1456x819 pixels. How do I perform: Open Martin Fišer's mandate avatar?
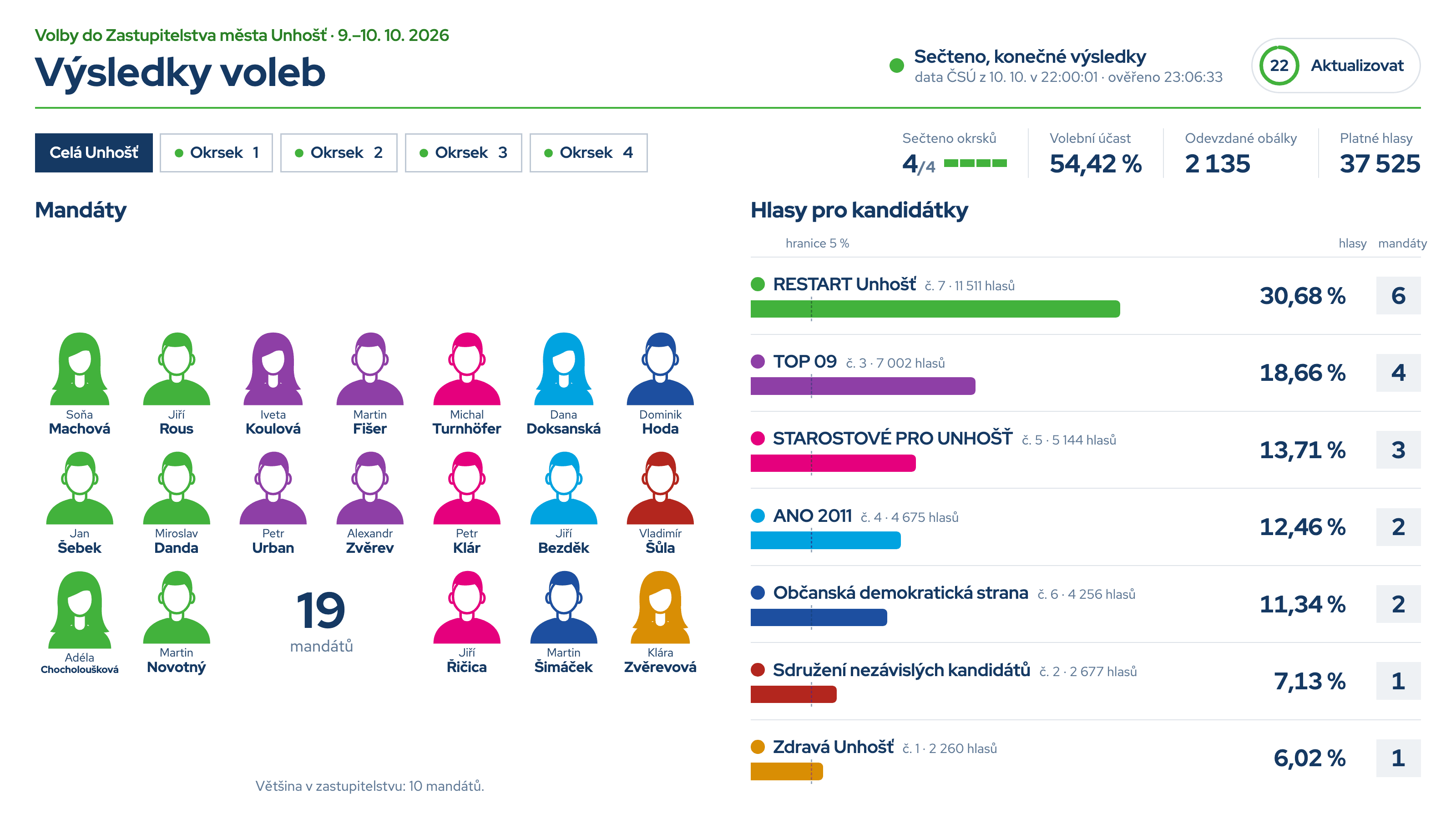pyautogui.click(x=370, y=369)
